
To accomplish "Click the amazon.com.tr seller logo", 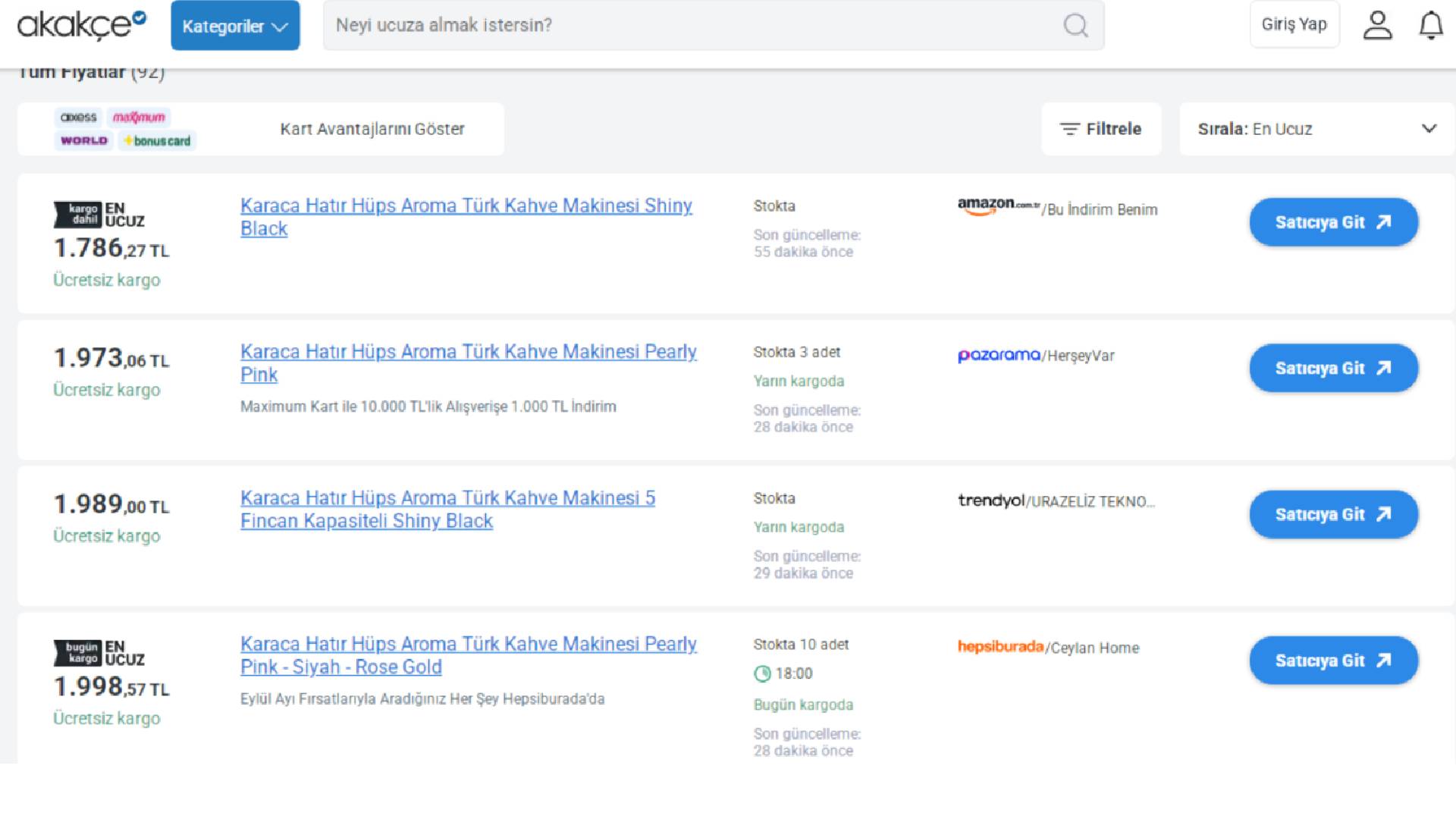I will [998, 206].
